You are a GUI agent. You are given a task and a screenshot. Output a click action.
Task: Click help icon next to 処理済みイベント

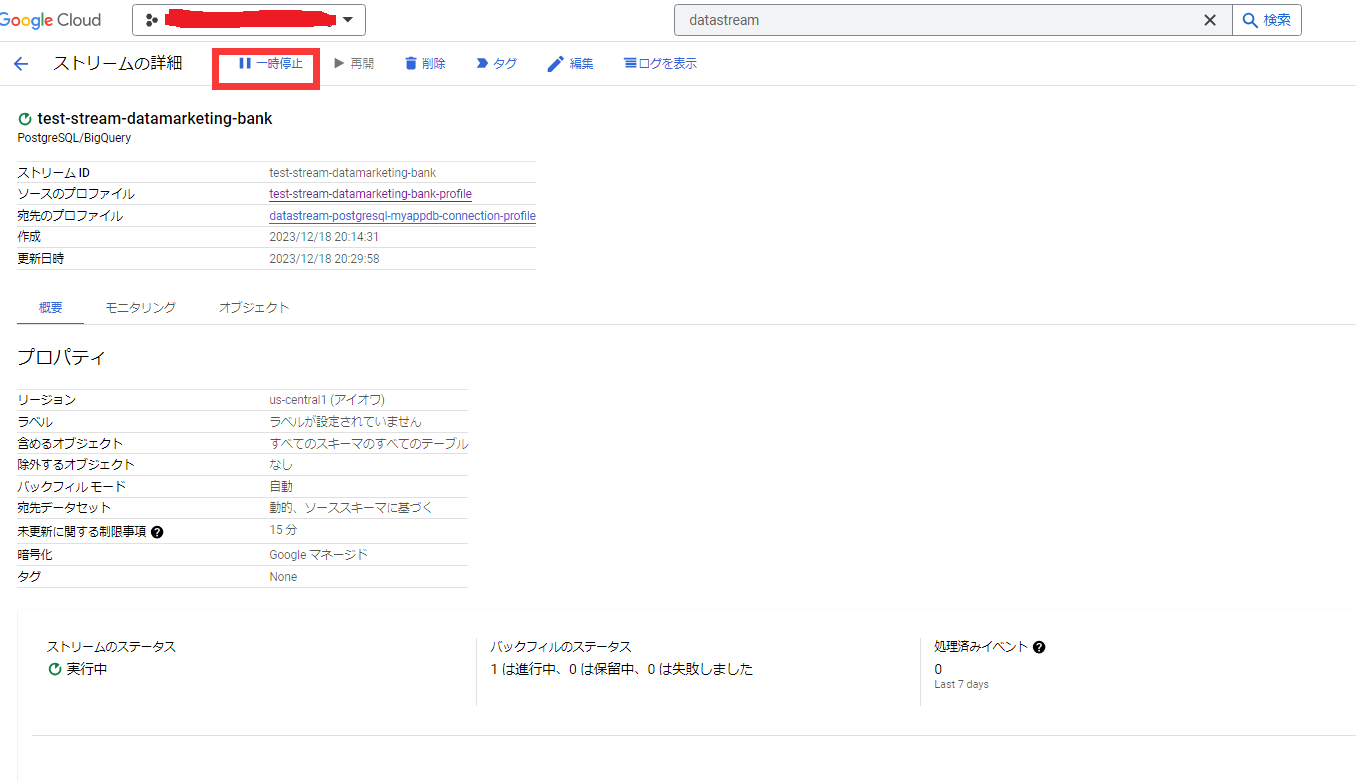point(1039,647)
